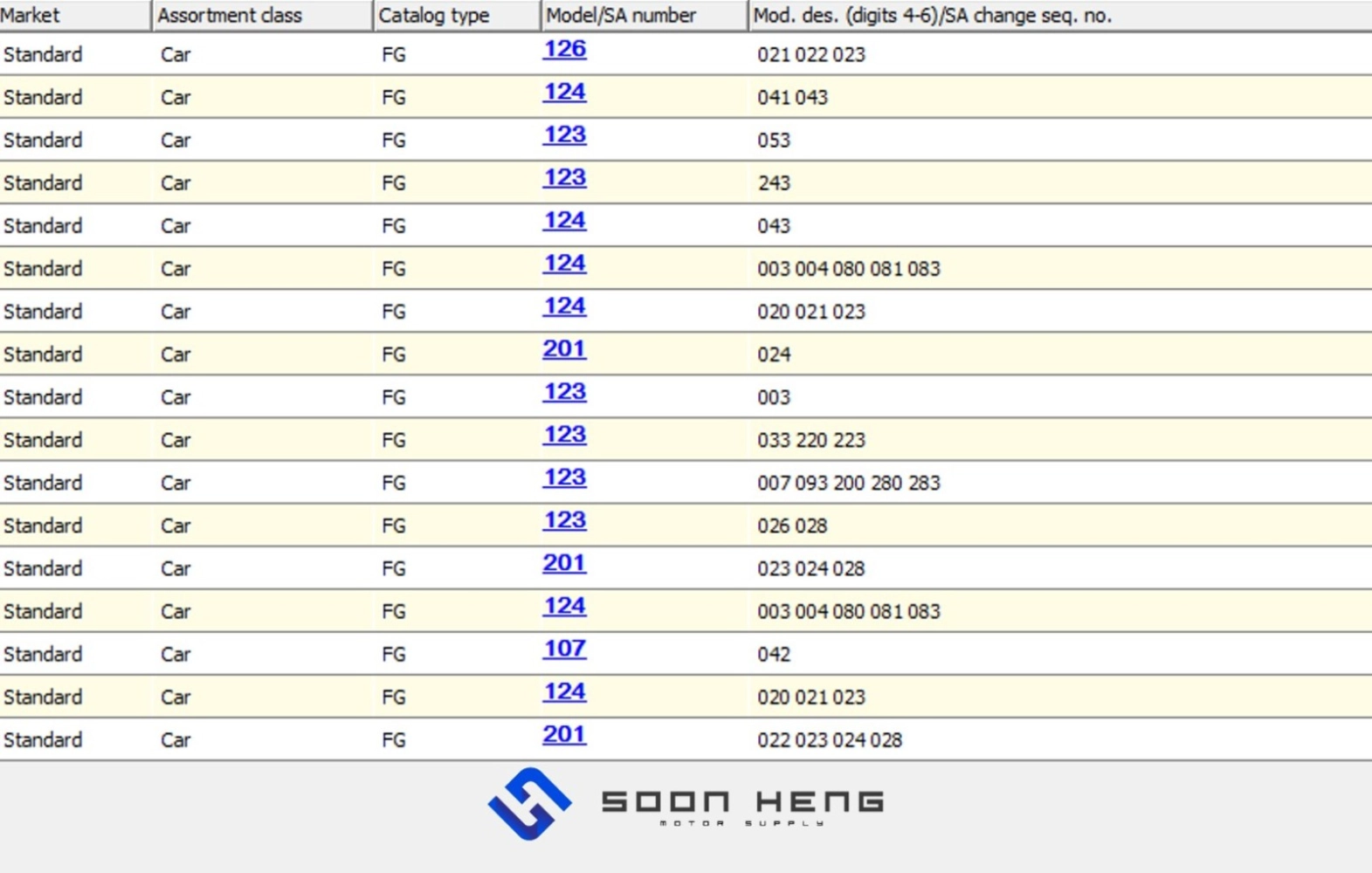The width and height of the screenshot is (1372, 873).
Task: Open the 123 link in the 053 row
Action: click(x=564, y=135)
